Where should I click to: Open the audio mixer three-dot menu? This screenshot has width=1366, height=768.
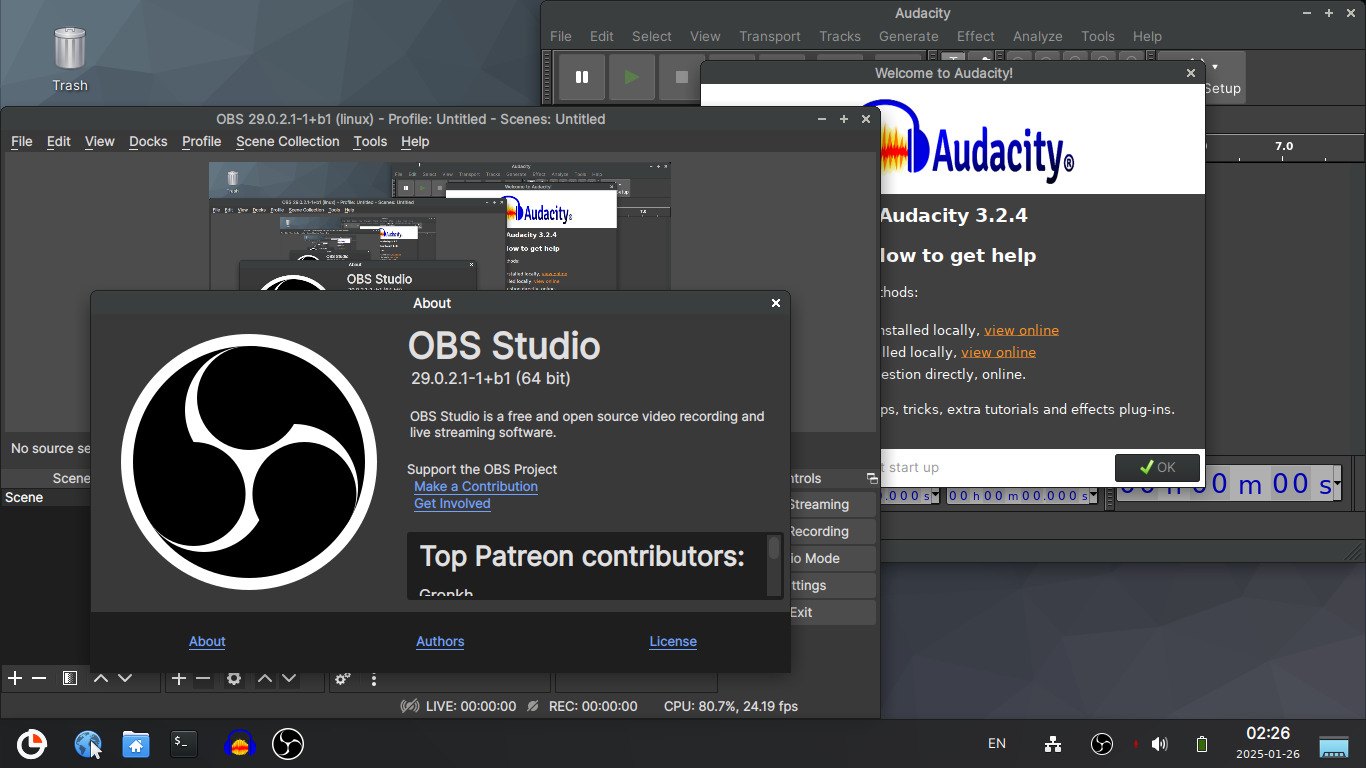(x=374, y=679)
